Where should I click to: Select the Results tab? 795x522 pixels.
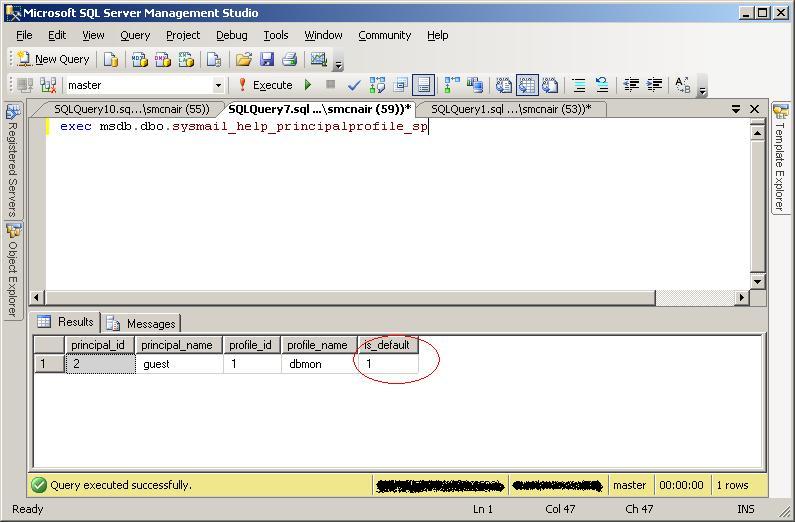[x=66, y=322]
